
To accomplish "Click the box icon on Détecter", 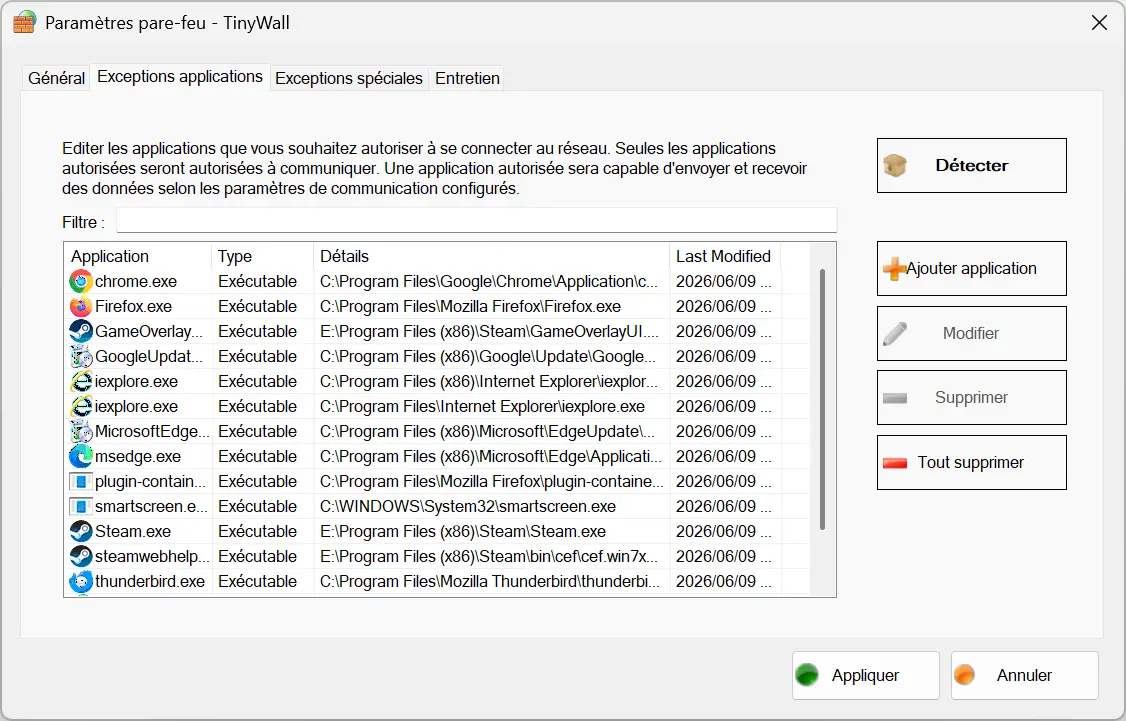I will click(x=895, y=166).
